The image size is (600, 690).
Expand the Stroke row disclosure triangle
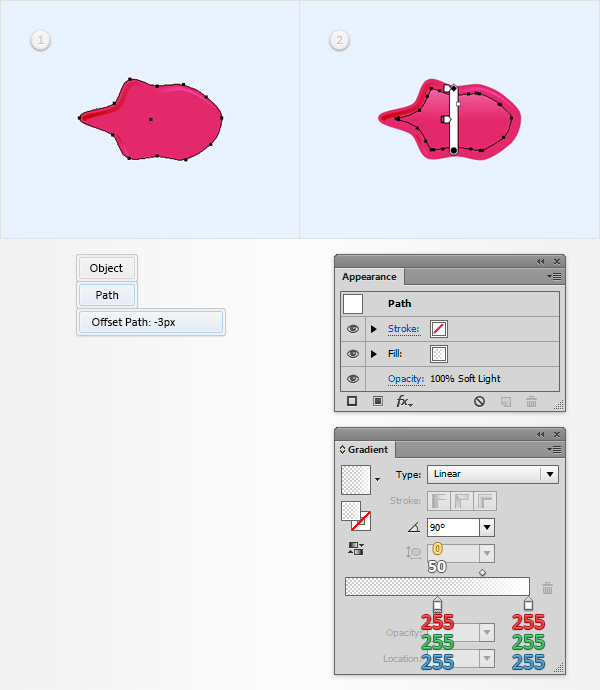pyautogui.click(x=374, y=329)
